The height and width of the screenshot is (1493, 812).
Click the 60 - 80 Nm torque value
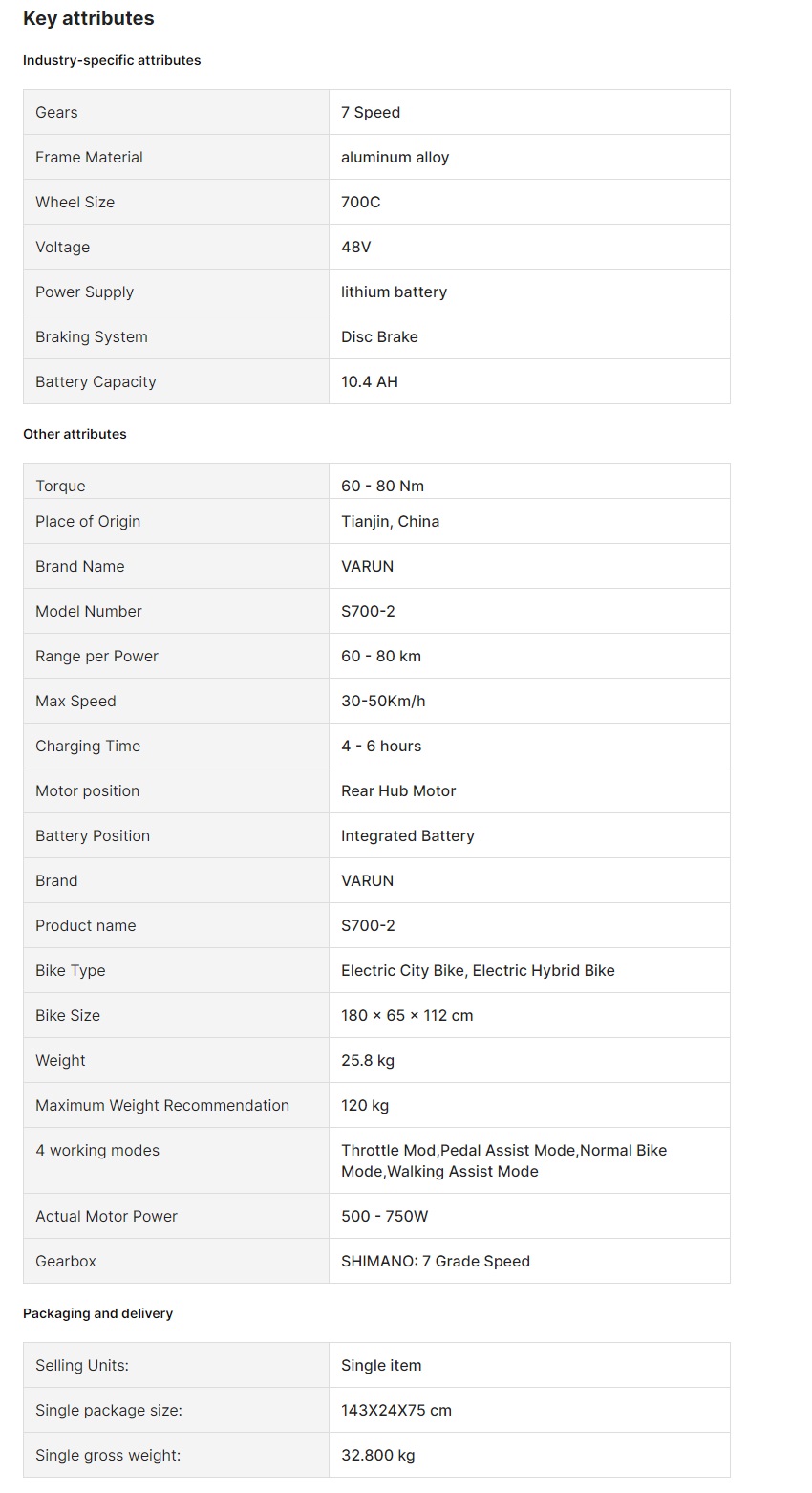(382, 486)
